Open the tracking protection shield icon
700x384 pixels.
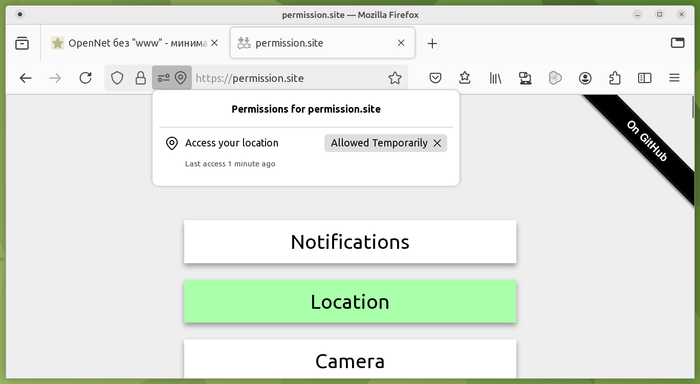(x=117, y=78)
